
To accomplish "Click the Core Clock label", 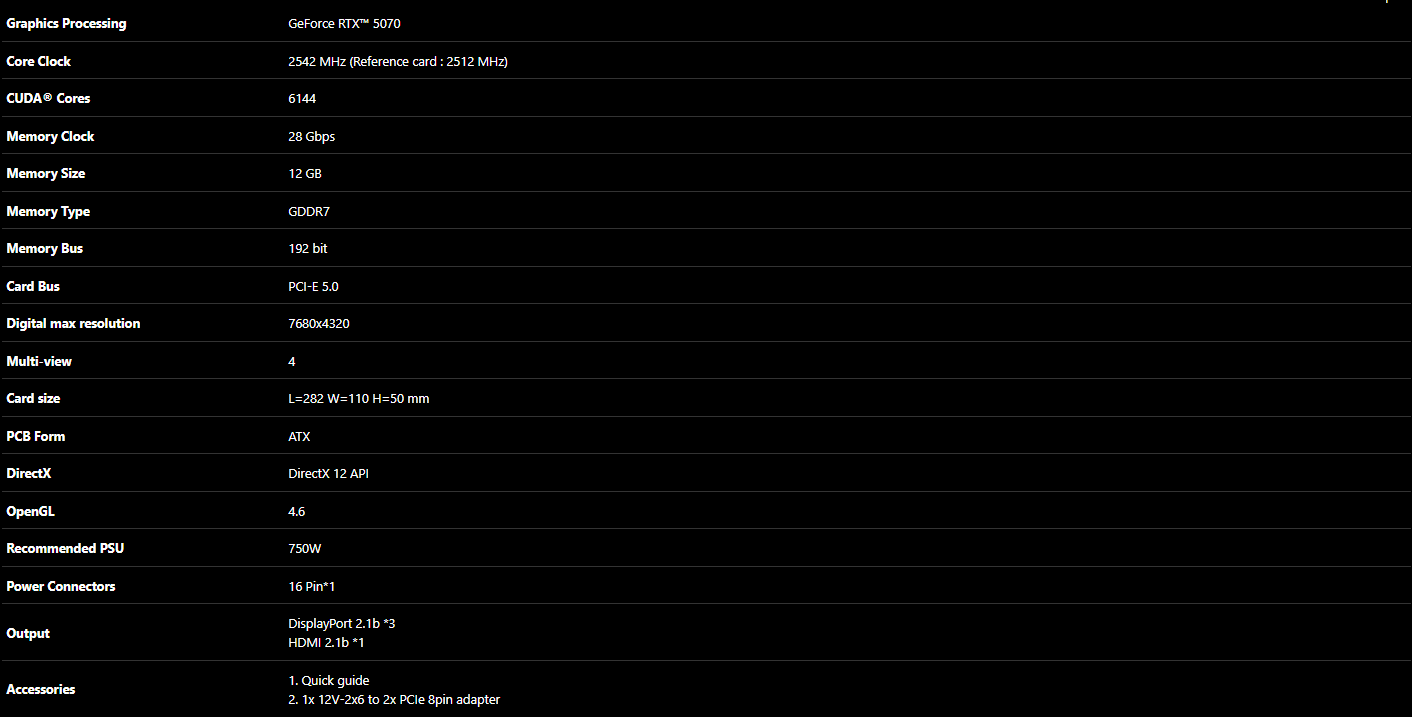I will coord(38,61).
